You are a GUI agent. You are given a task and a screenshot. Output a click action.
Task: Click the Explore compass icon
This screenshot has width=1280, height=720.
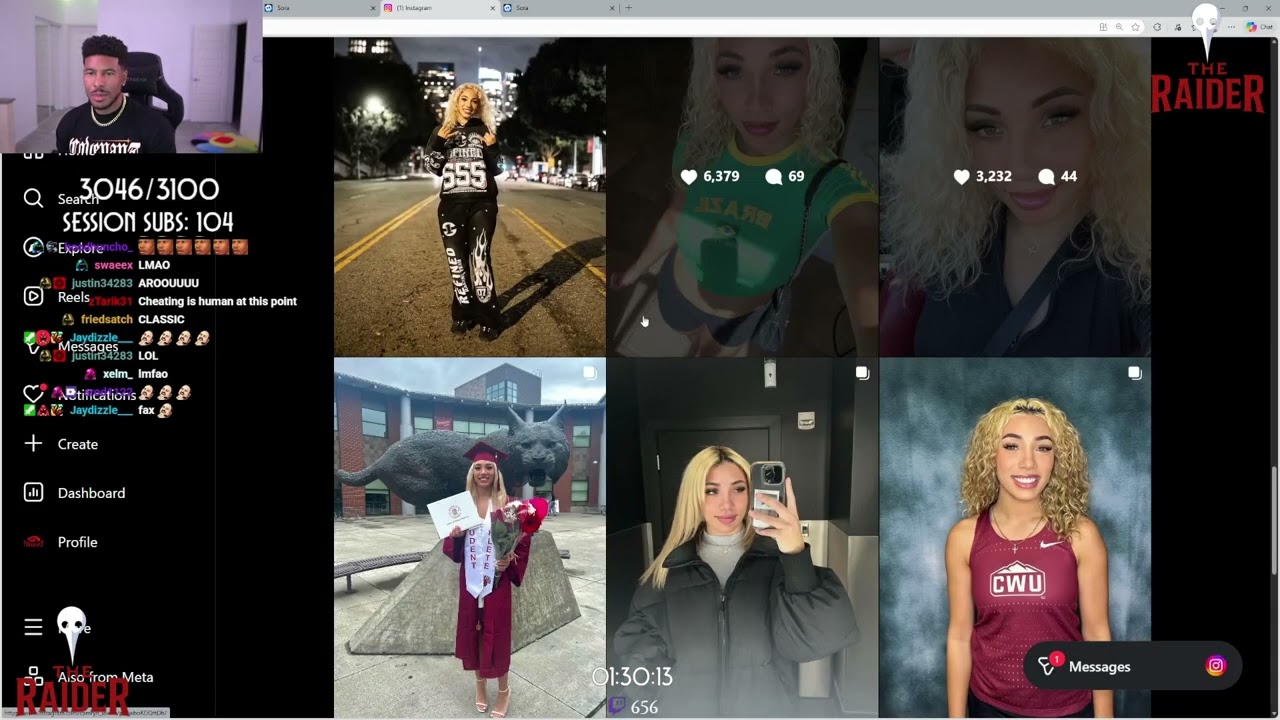(x=33, y=247)
